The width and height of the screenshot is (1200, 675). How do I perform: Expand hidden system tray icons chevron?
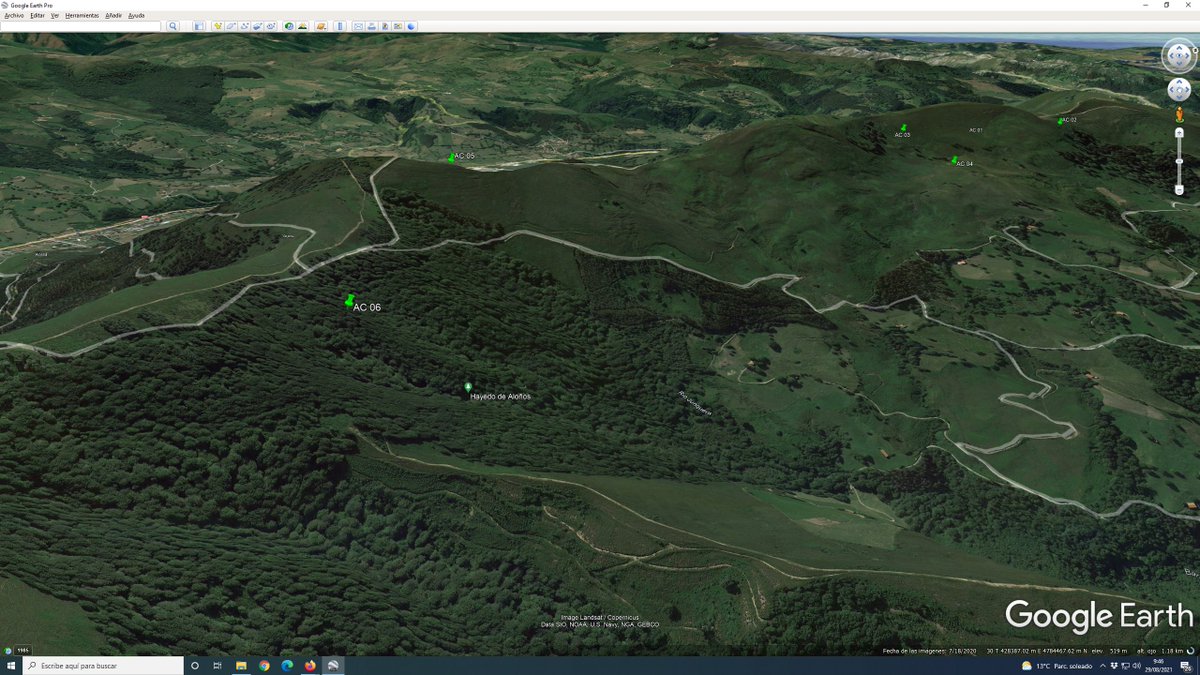(x=1103, y=665)
